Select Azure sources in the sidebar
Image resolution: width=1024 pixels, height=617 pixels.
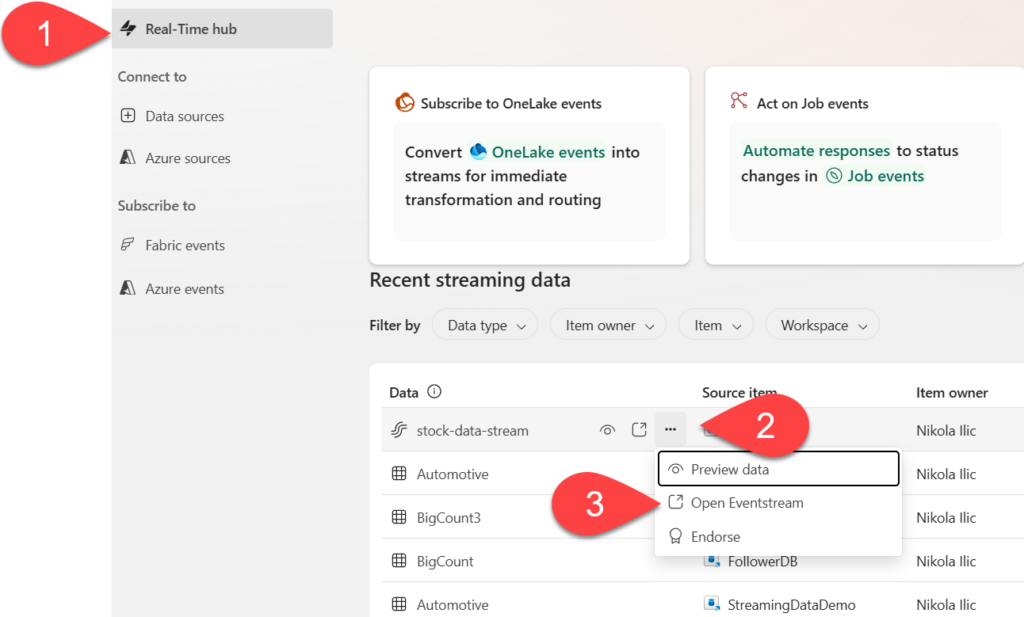point(187,158)
